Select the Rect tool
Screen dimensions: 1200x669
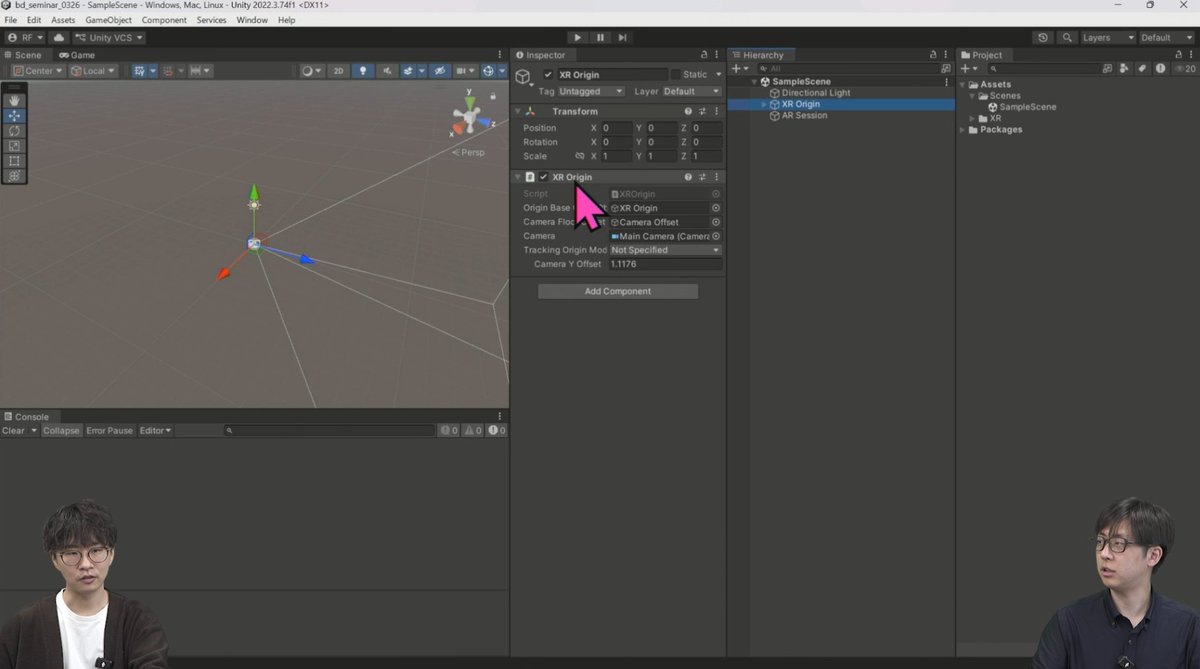click(x=14, y=161)
